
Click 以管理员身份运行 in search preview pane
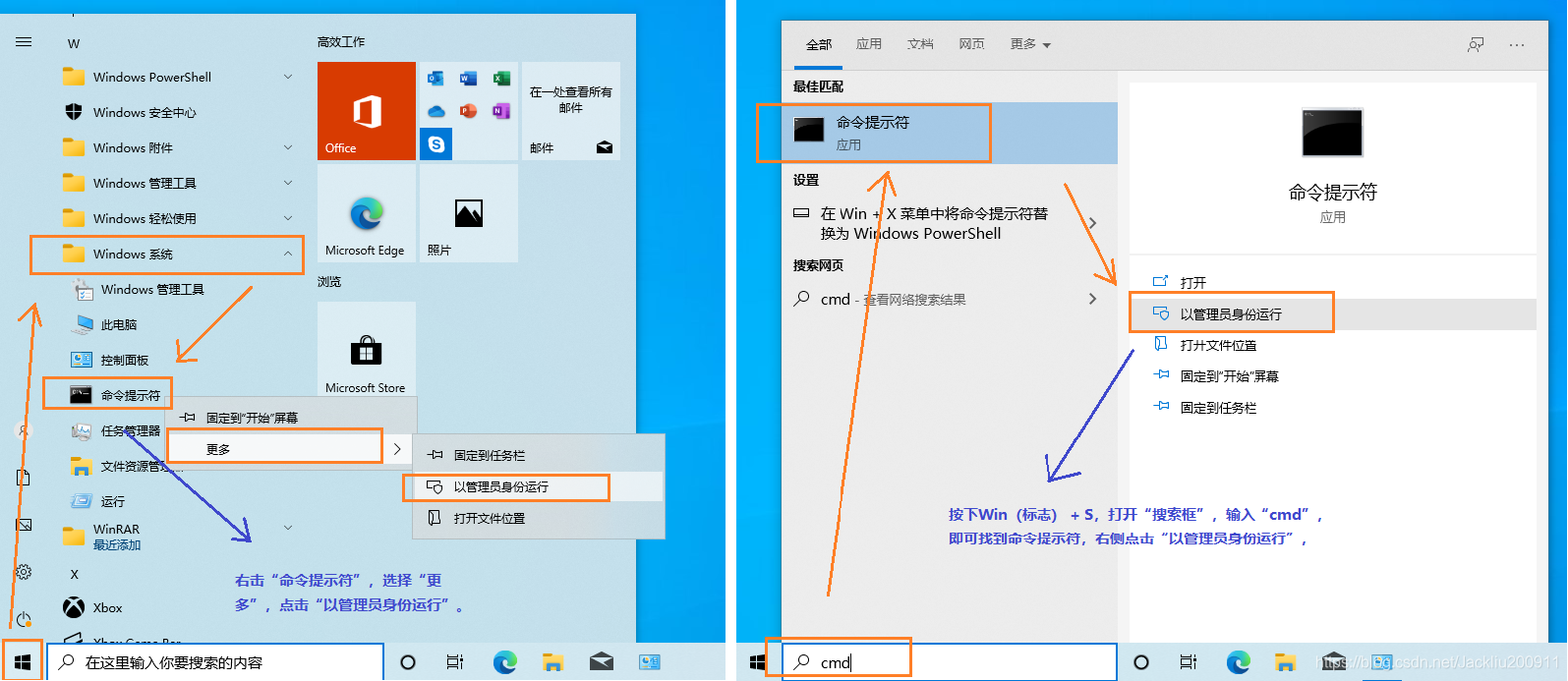click(x=1333, y=314)
